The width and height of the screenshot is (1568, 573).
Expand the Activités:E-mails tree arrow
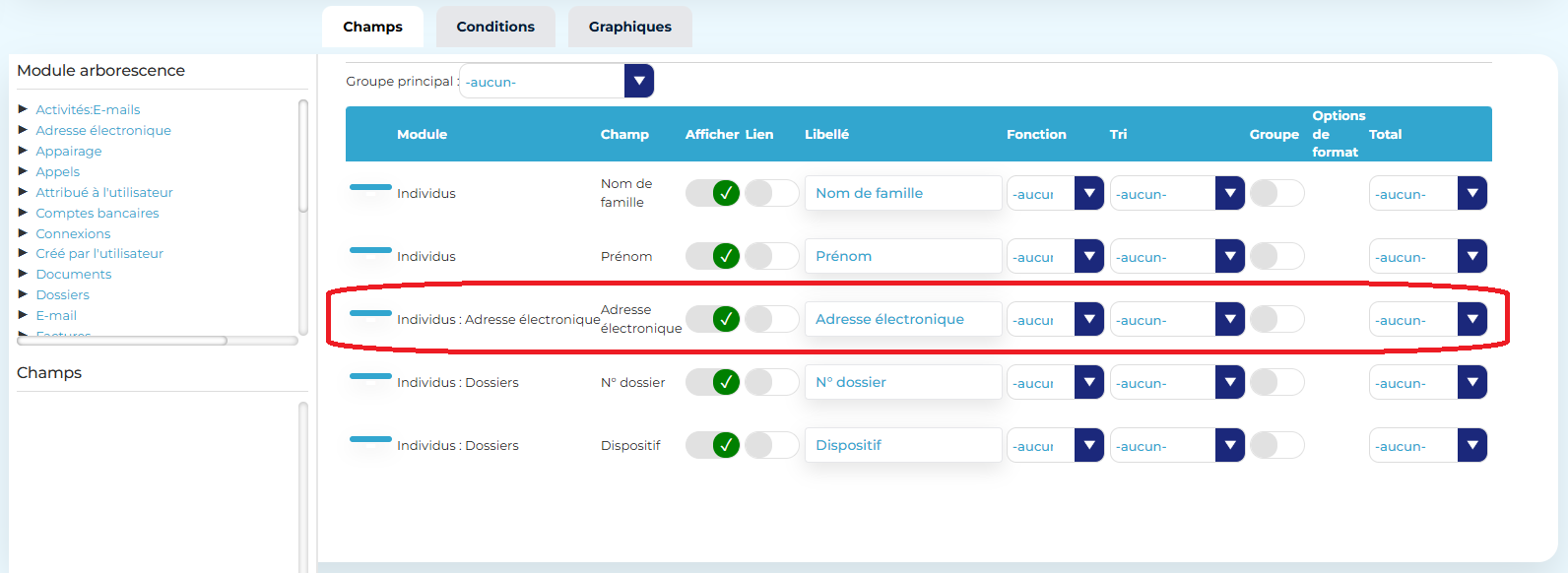tap(23, 109)
